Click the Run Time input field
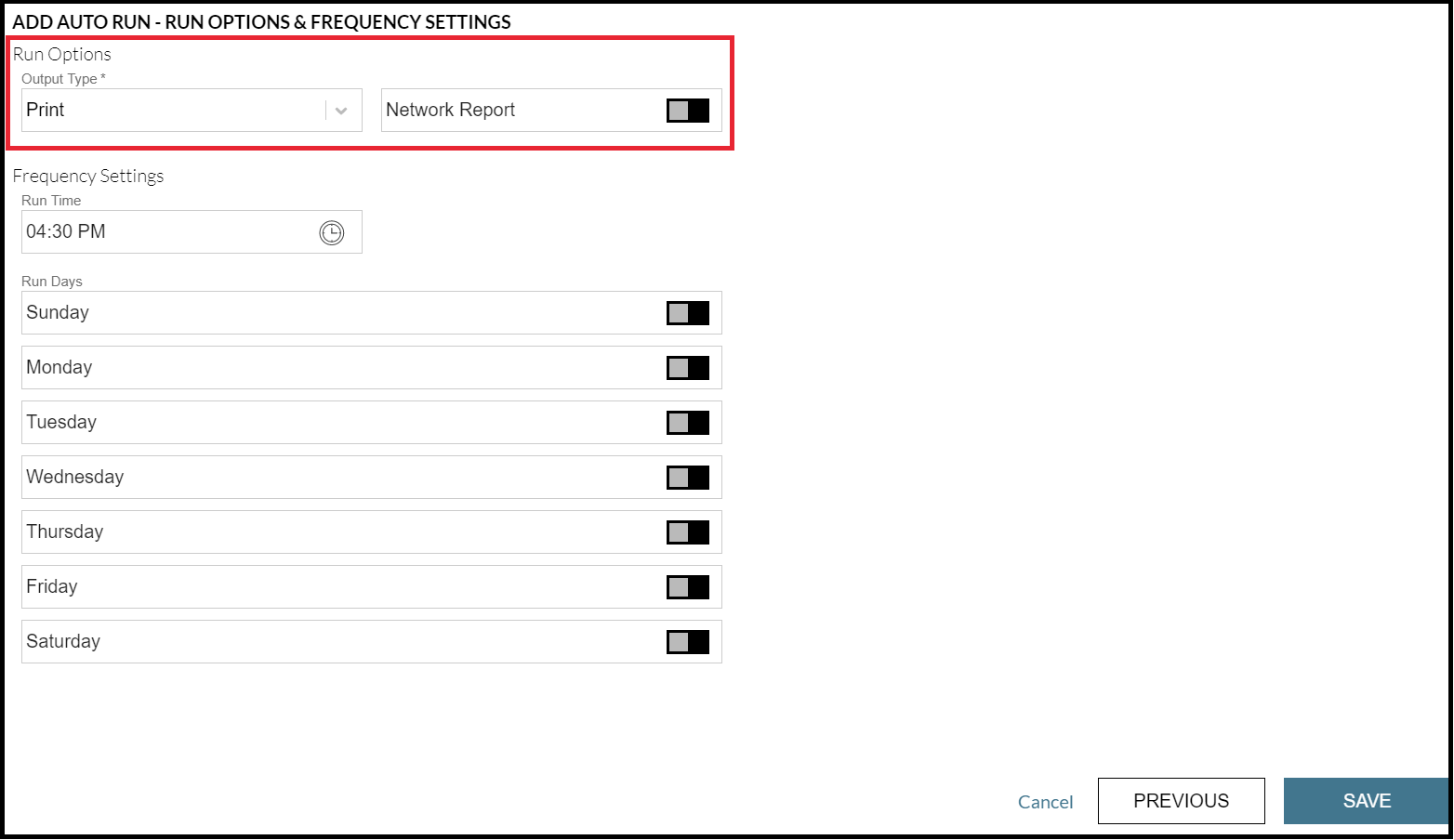This screenshot has width=1454, height=840. click(167, 231)
